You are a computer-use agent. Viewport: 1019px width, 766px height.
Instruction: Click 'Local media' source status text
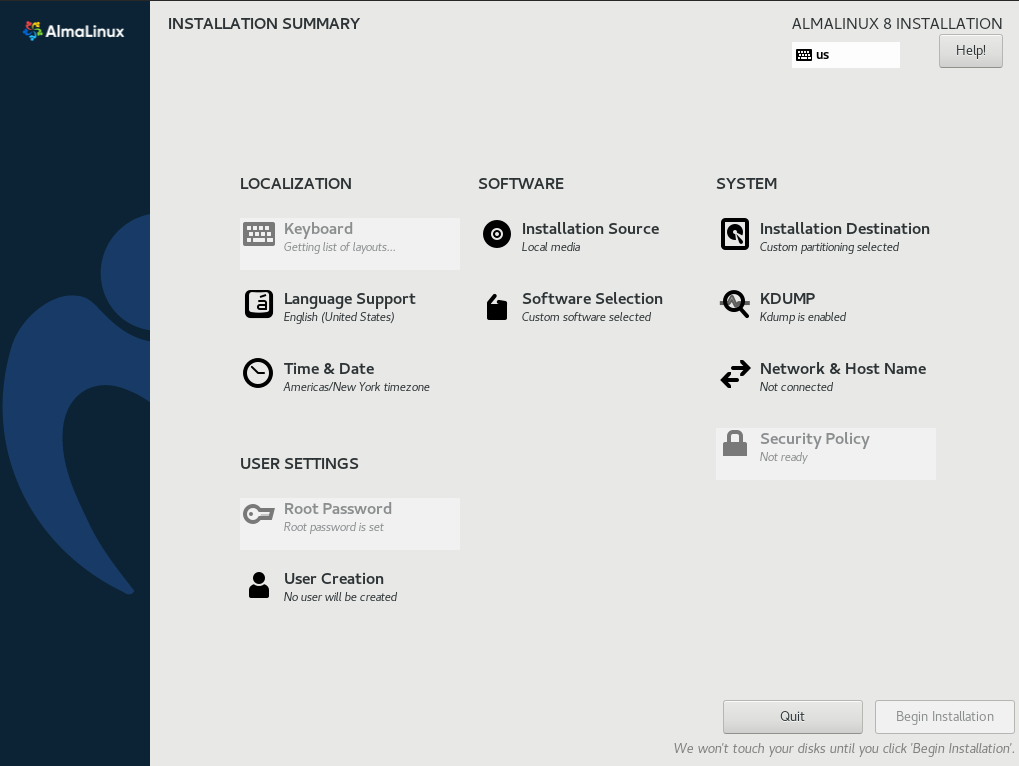pos(551,247)
